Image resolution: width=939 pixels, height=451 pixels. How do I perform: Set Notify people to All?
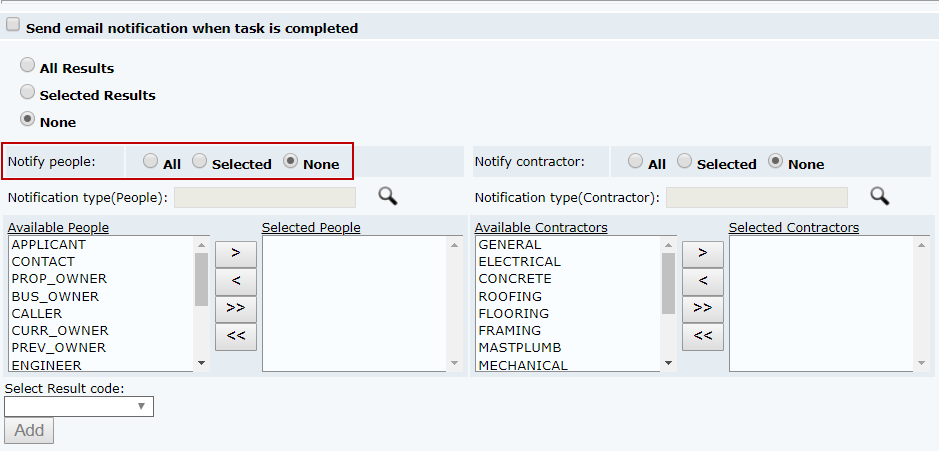[x=150, y=161]
